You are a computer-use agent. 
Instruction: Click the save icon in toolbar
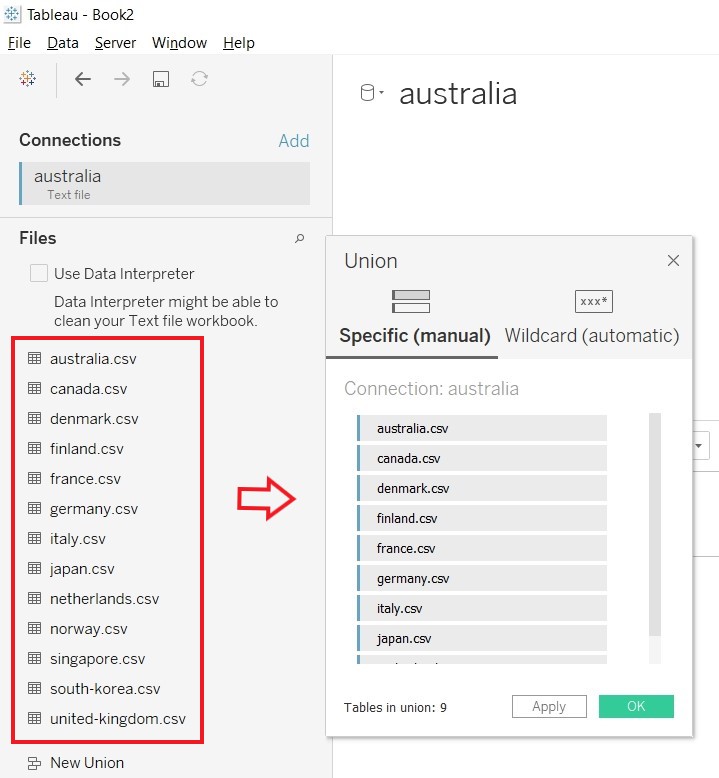point(160,79)
